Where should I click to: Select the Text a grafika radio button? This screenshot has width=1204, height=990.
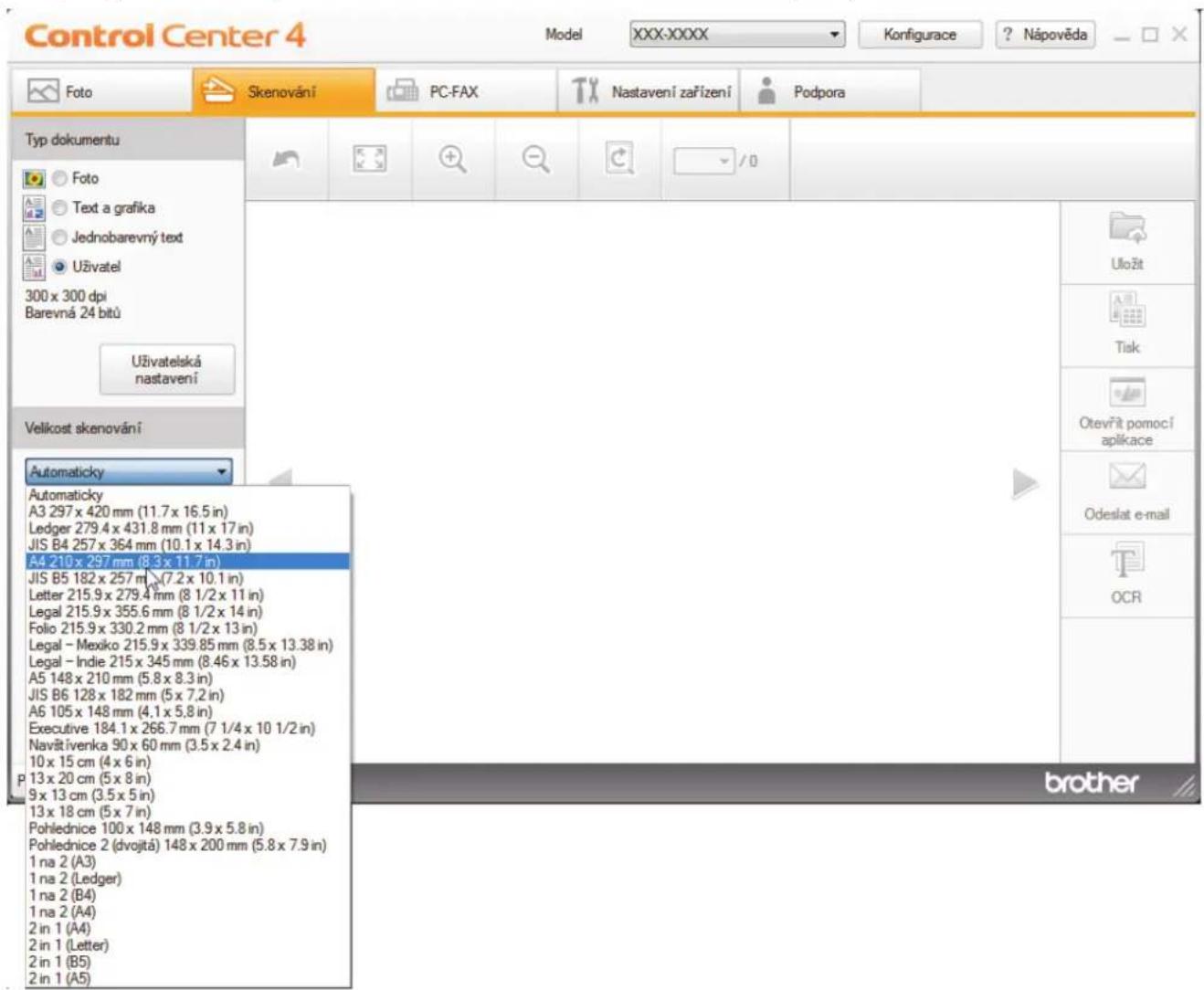click(x=60, y=208)
